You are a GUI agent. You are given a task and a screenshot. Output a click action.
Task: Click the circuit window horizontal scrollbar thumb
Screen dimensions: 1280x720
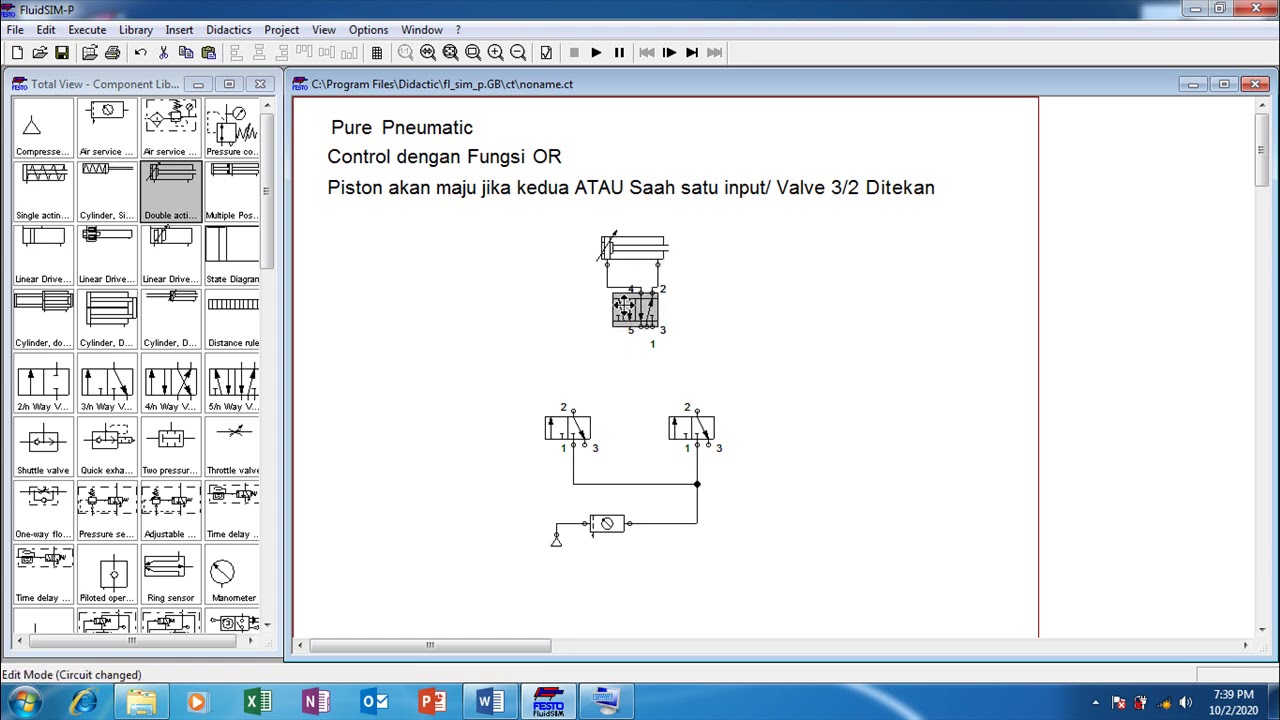(x=430, y=645)
